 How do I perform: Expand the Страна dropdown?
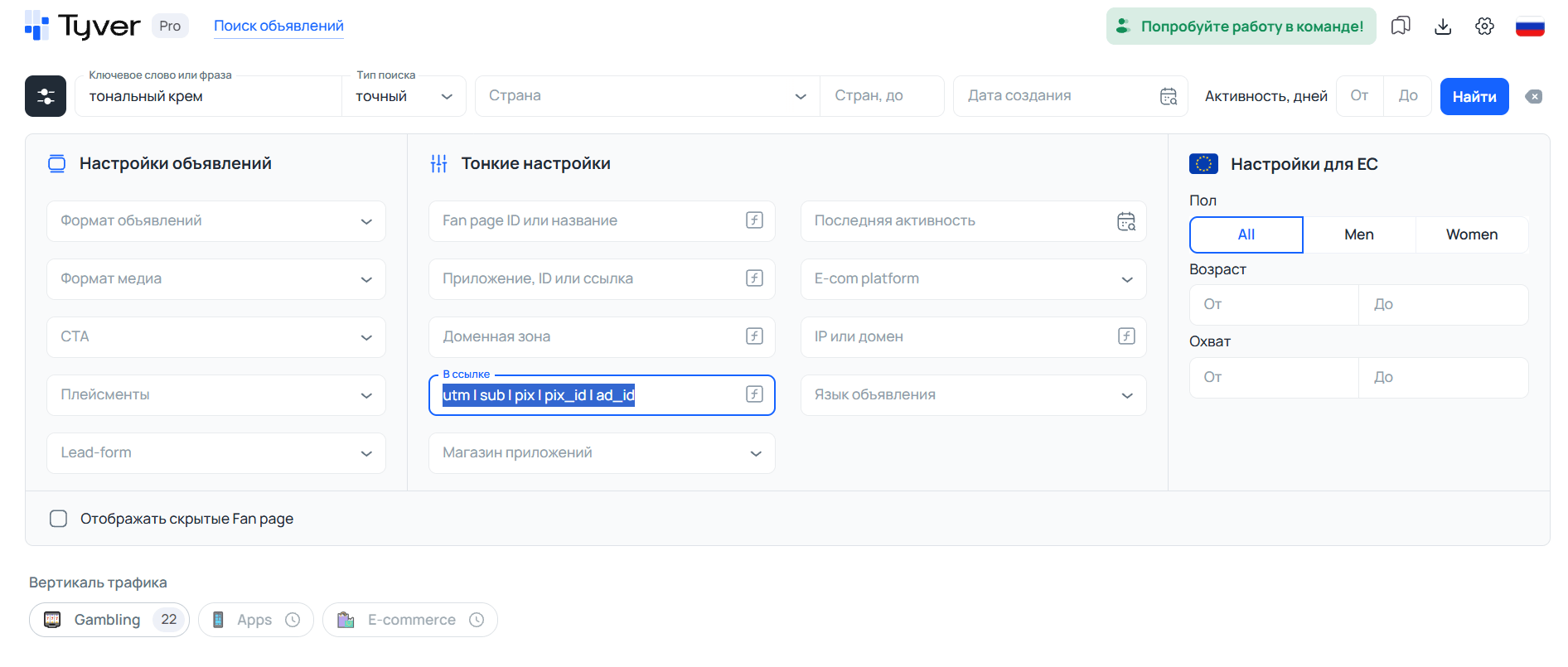(647, 96)
